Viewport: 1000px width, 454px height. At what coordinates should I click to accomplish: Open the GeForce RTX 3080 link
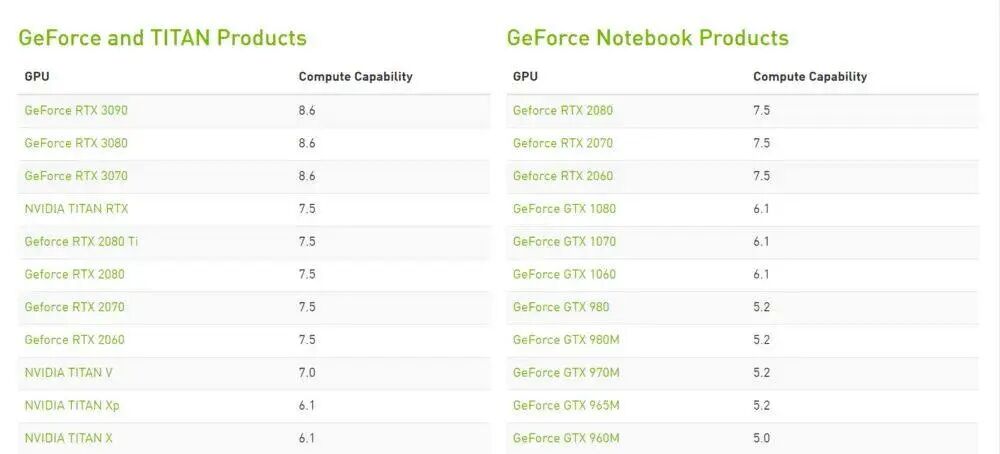[76, 143]
